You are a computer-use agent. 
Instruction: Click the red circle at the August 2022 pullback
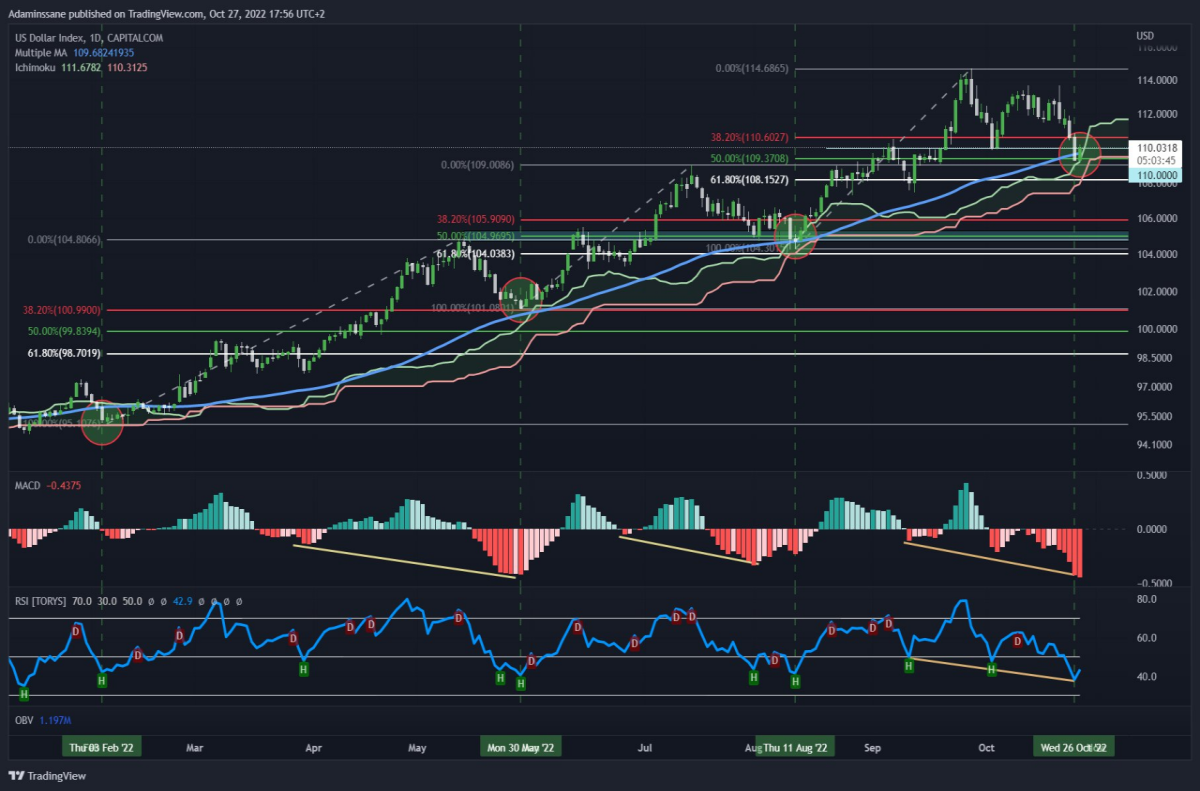coord(796,236)
